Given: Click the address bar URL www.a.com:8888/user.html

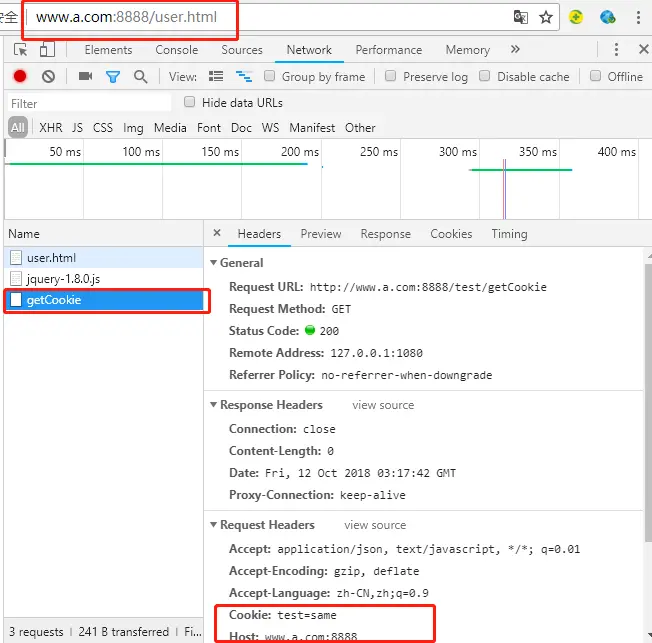Looking at the screenshot, I should pyautogui.click(x=126, y=17).
